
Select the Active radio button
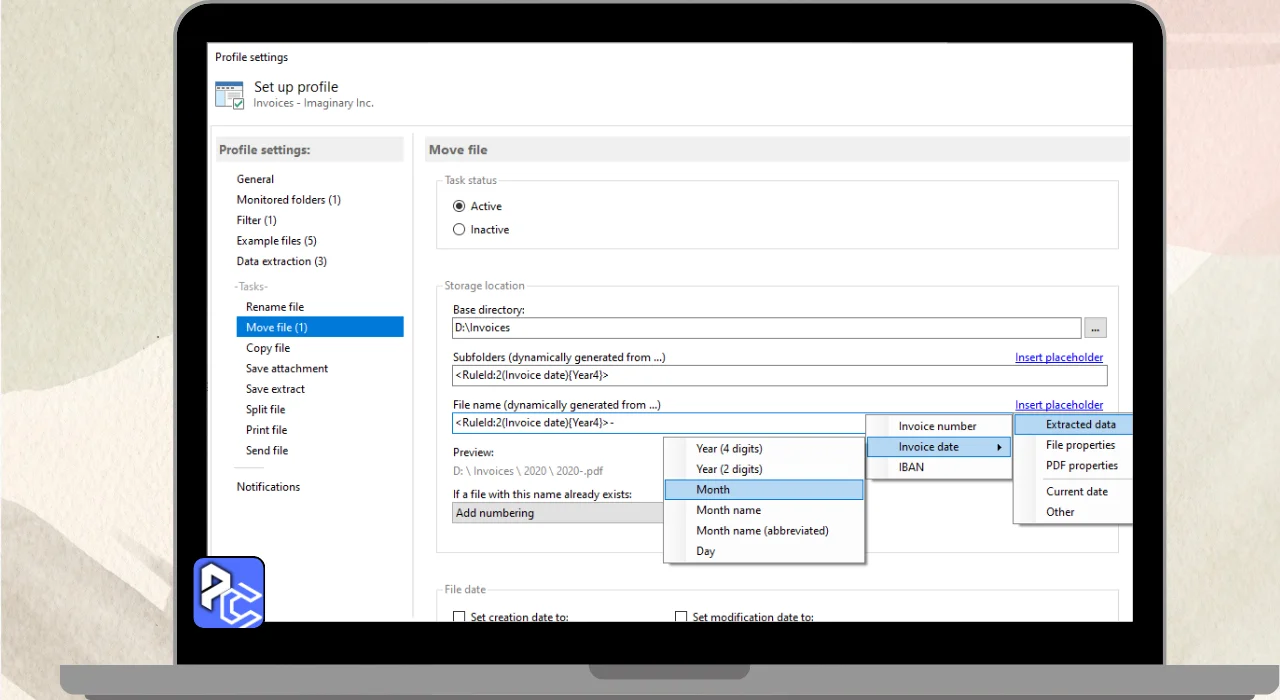click(x=459, y=206)
